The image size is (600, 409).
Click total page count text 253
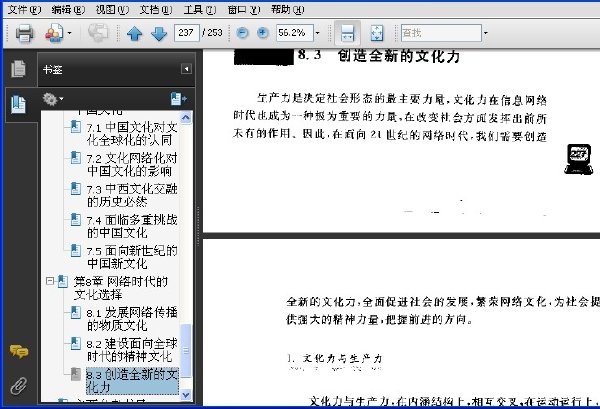(215, 33)
